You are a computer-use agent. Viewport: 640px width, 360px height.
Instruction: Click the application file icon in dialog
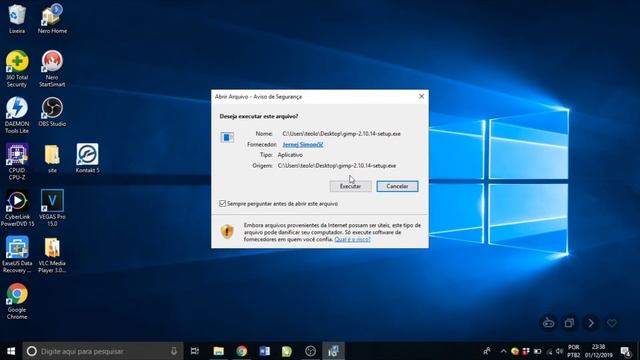click(227, 137)
